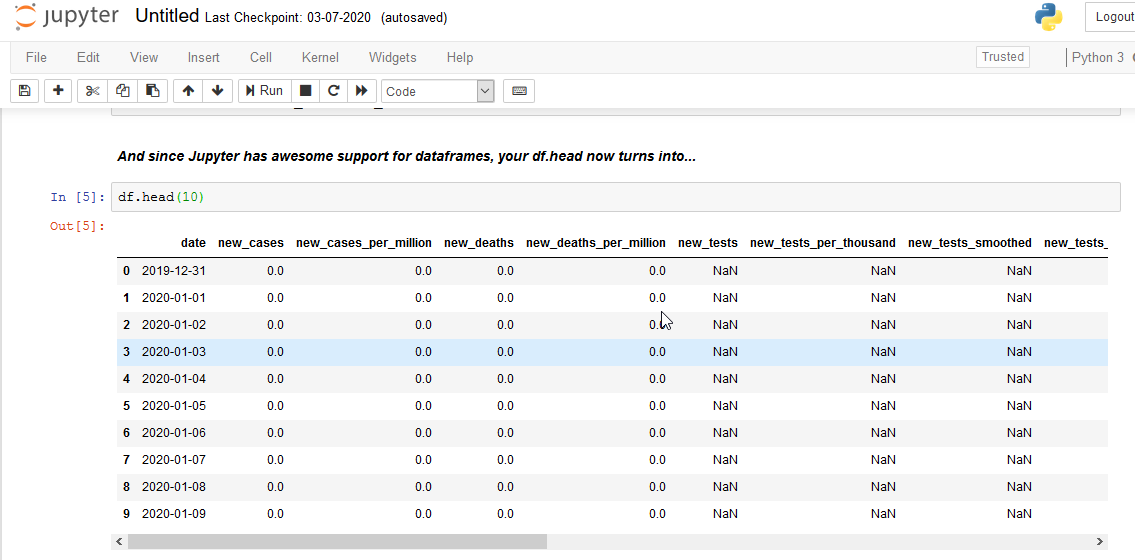Screen dimensions: 1135x560
Task: Open the Widgets menu
Action: tap(392, 58)
